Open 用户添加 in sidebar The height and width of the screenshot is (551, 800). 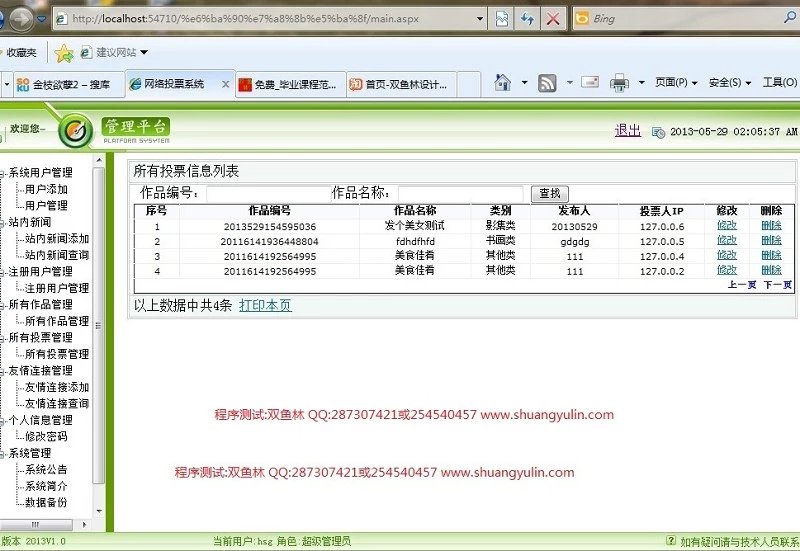click(x=46, y=189)
